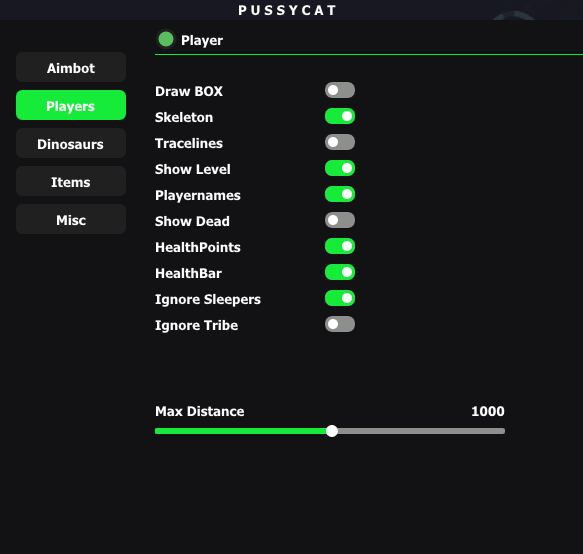Turn off the Skeleton toggle

(340, 116)
